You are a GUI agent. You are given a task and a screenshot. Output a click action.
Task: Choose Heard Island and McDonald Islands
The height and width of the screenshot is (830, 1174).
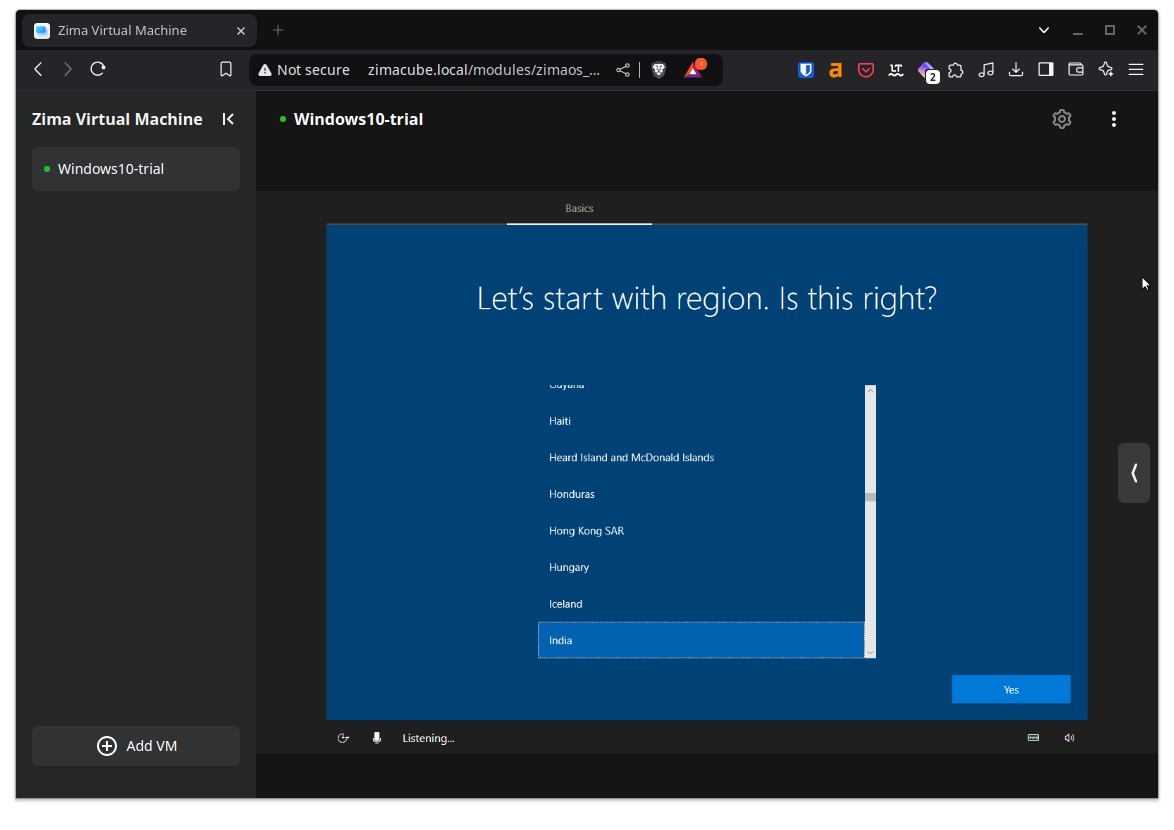[x=701, y=457]
